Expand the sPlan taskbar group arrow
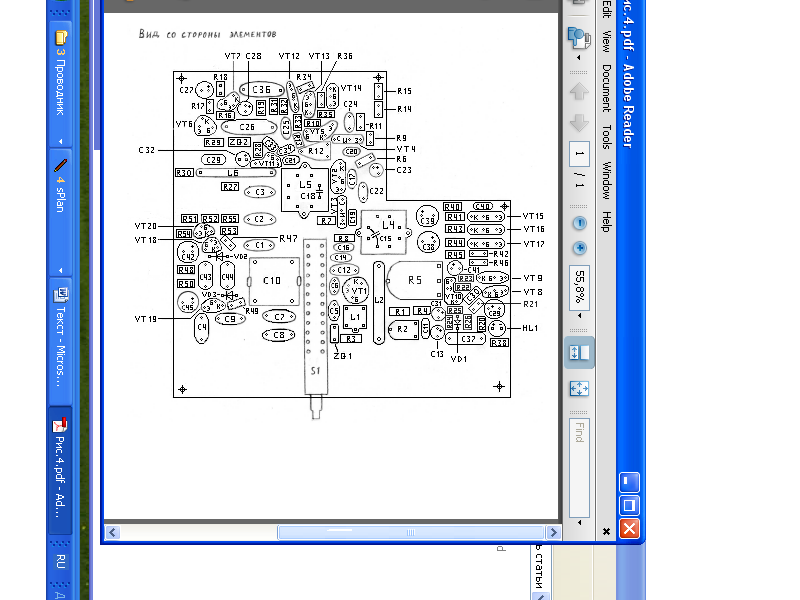Screen dimensions: 800x600 [60, 270]
